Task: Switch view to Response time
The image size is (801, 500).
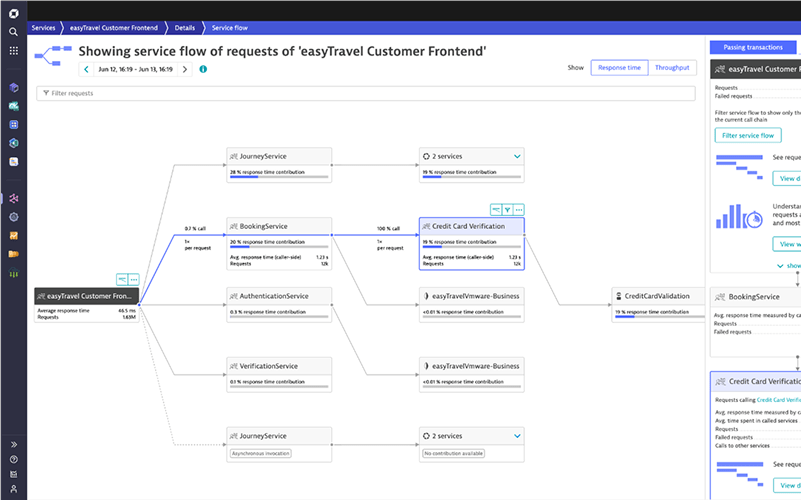Action: coord(620,68)
